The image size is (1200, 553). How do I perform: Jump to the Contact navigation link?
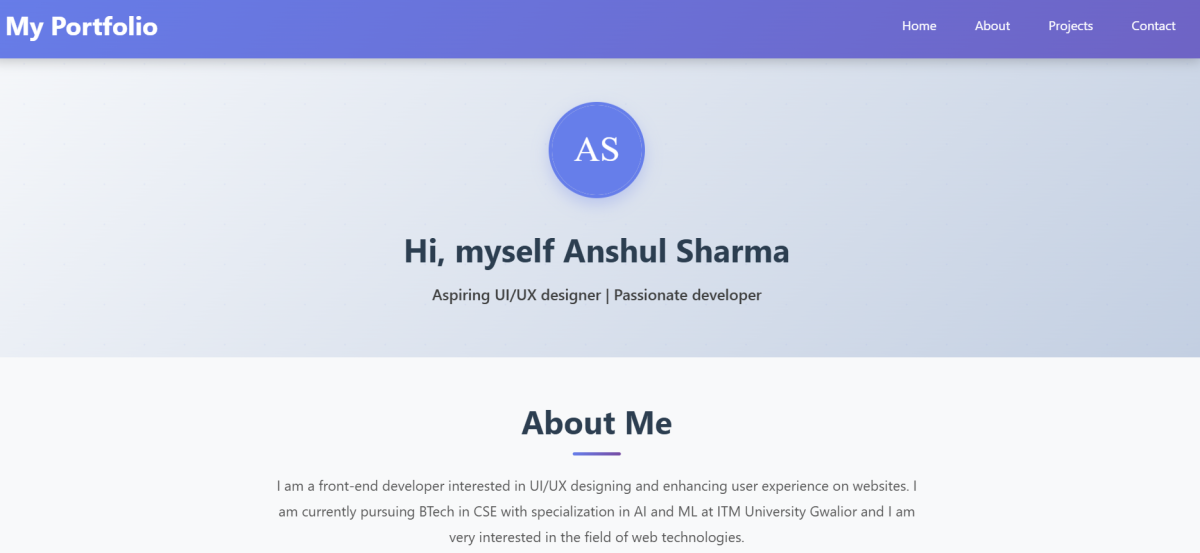pos(1153,26)
